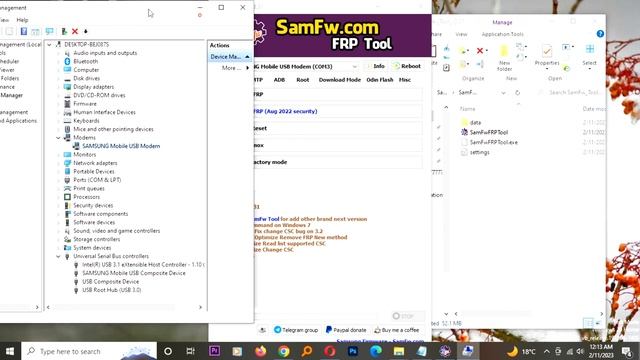Select SamFwFRPTool application file
Viewport: 640px width, 360px height.
point(488,132)
